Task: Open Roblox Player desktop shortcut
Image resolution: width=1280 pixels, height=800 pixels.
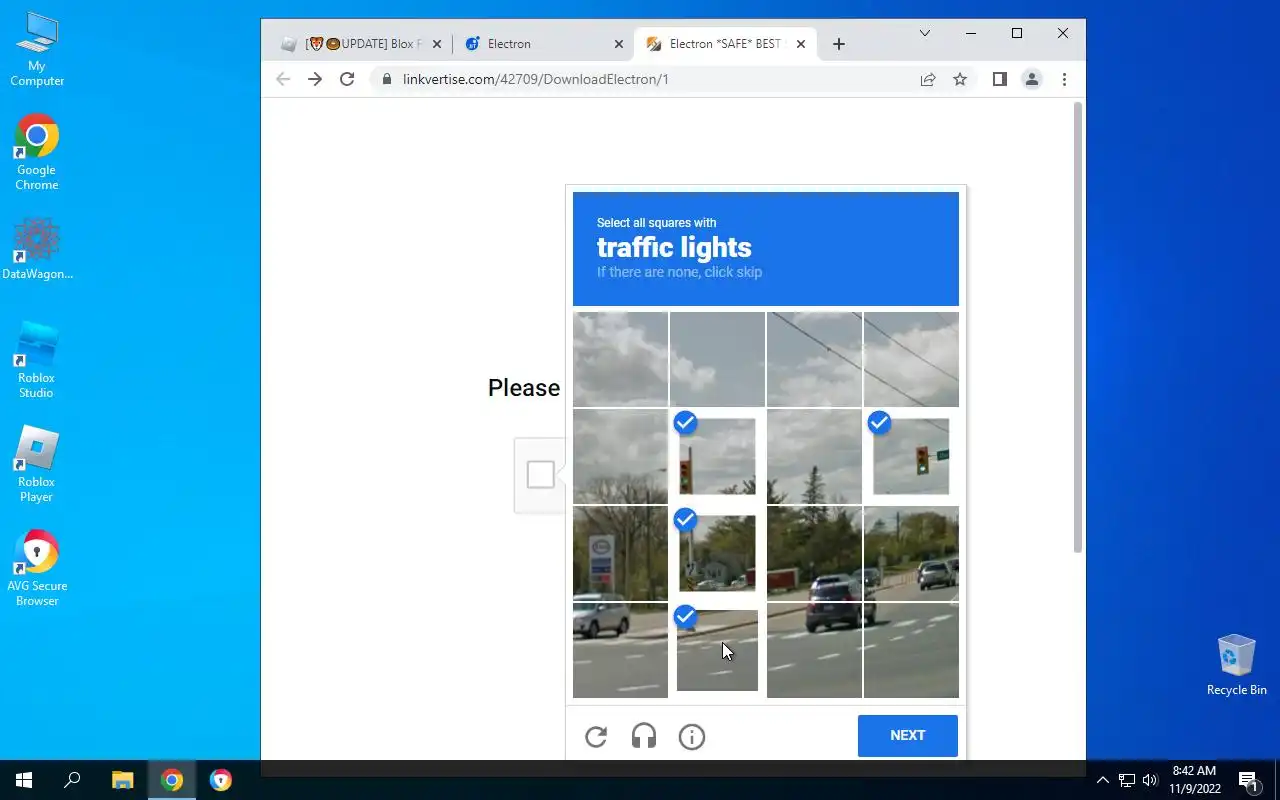Action: coord(37,465)
